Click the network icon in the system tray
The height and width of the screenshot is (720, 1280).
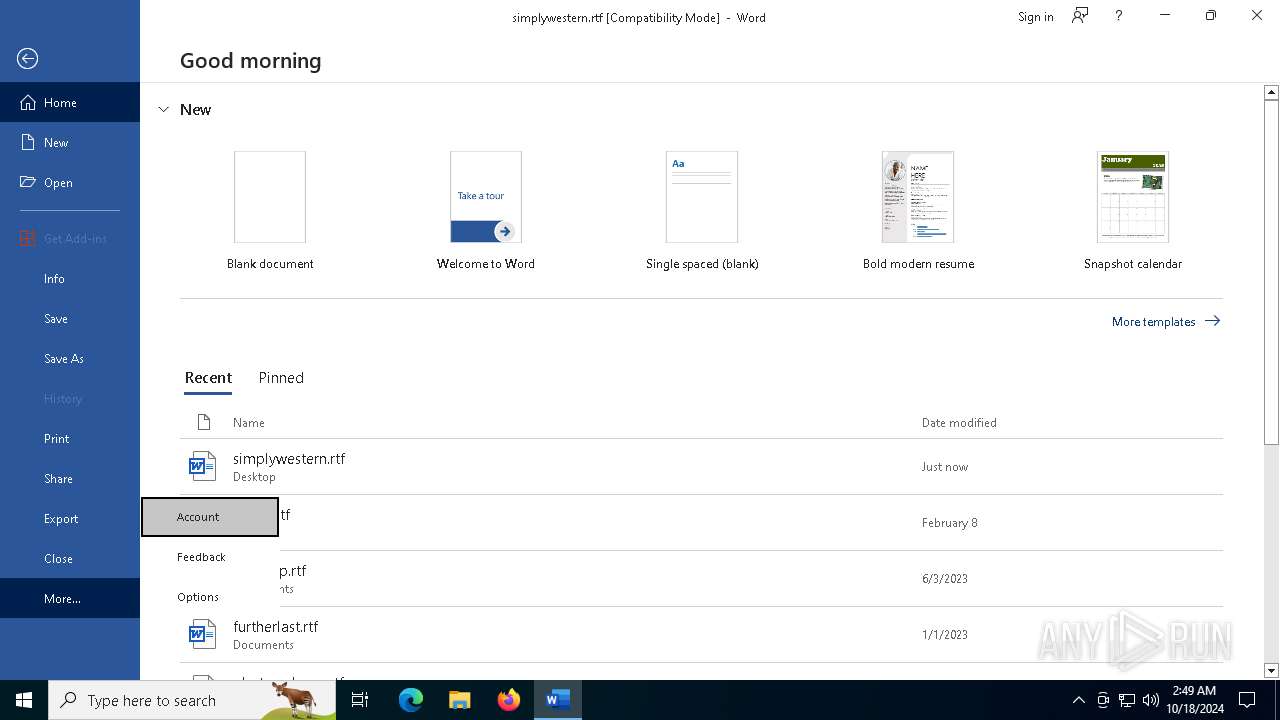click(x=1127, y=700)
